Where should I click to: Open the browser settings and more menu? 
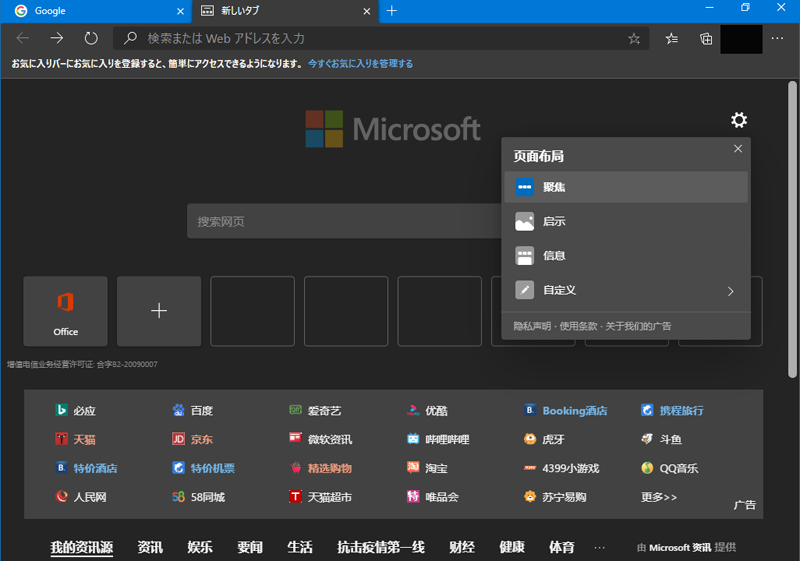click(778, 39)
